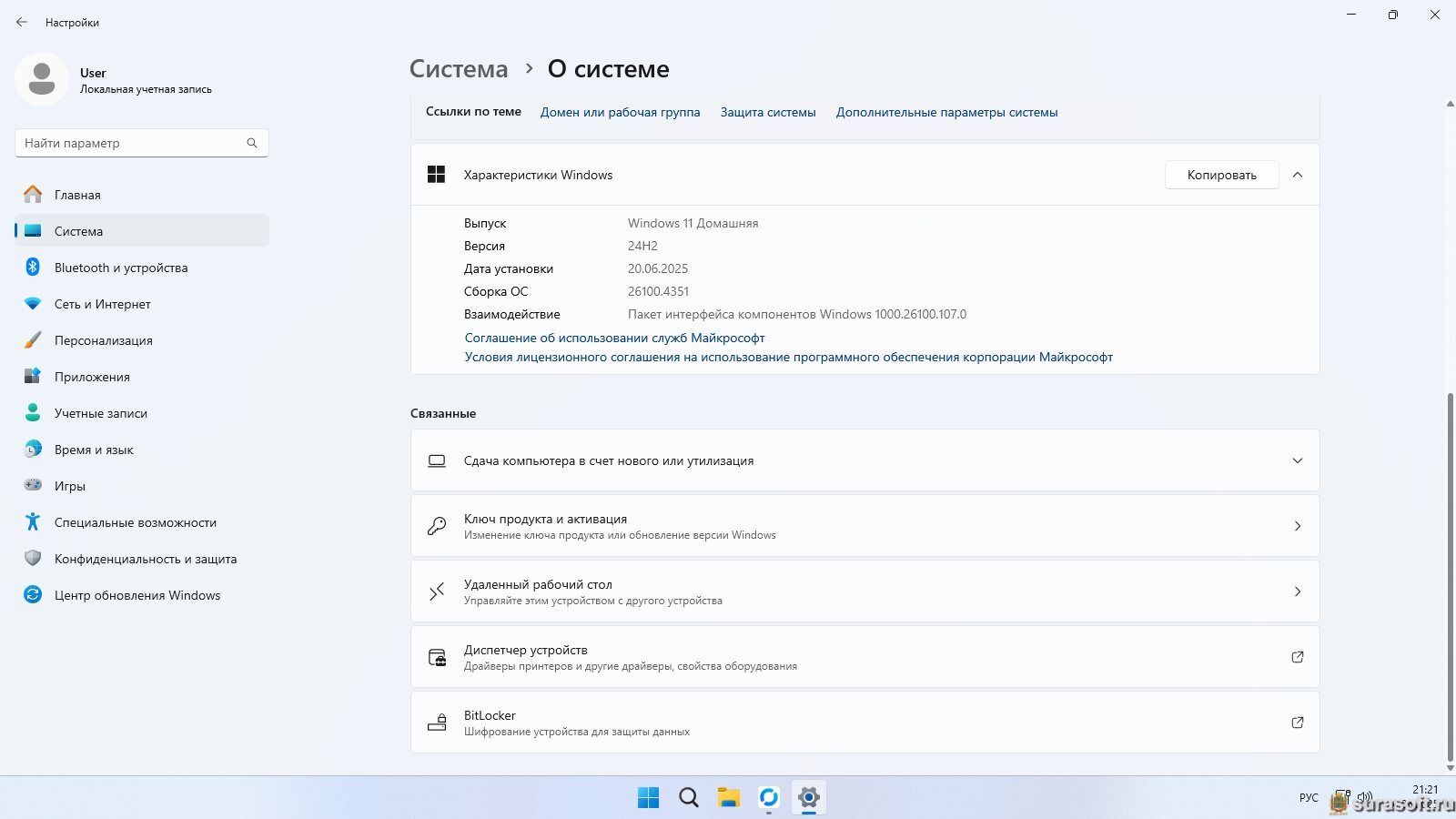Screen dimensions: 1456x819
Task: Click the Найти параметр search field
Action: pos(132,143)
